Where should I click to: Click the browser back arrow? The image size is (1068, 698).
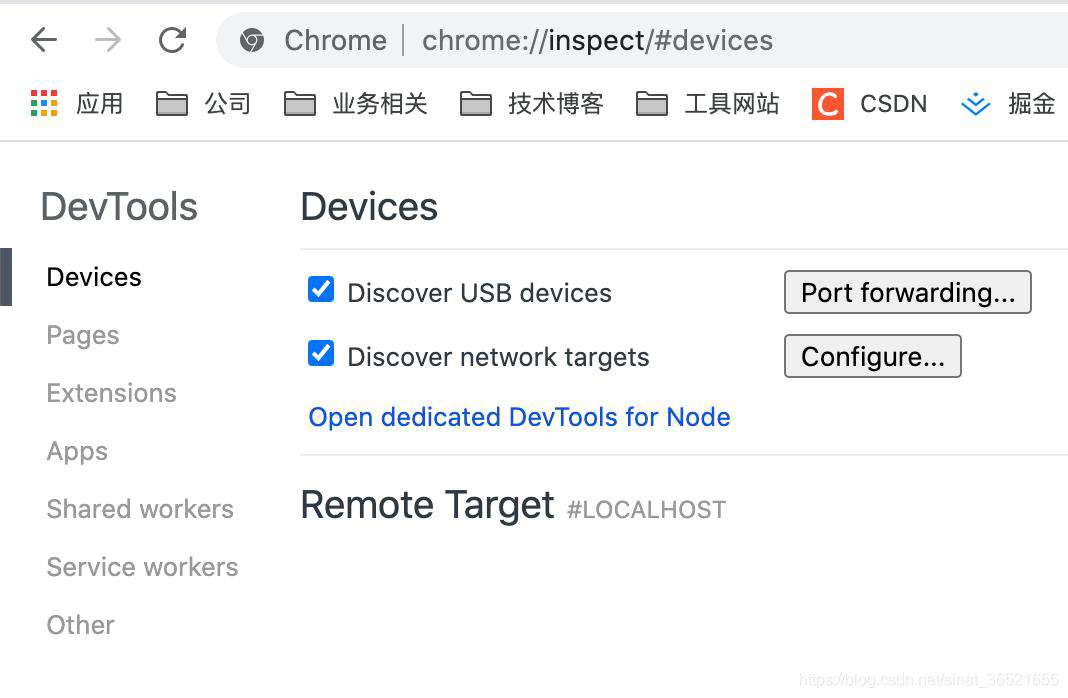44,40
